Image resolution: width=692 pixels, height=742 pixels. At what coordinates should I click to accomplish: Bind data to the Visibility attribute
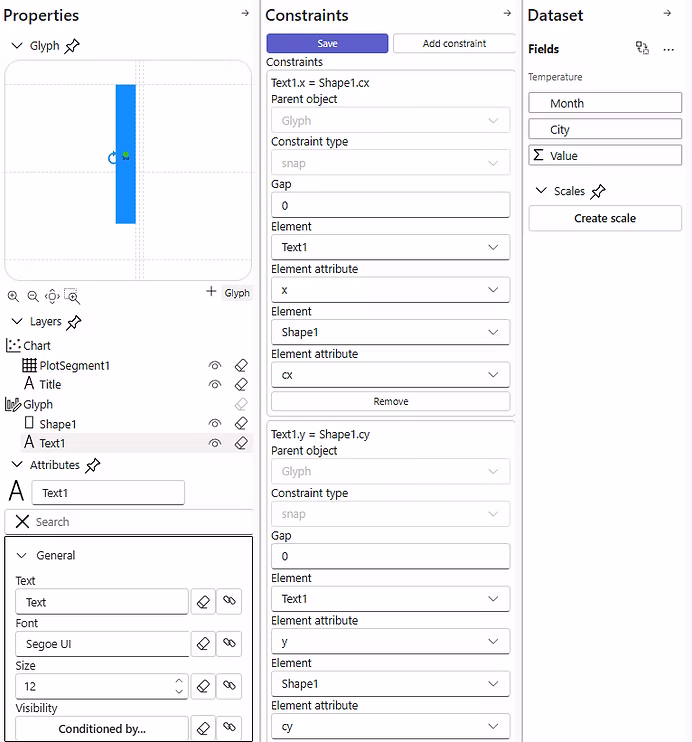229,728
